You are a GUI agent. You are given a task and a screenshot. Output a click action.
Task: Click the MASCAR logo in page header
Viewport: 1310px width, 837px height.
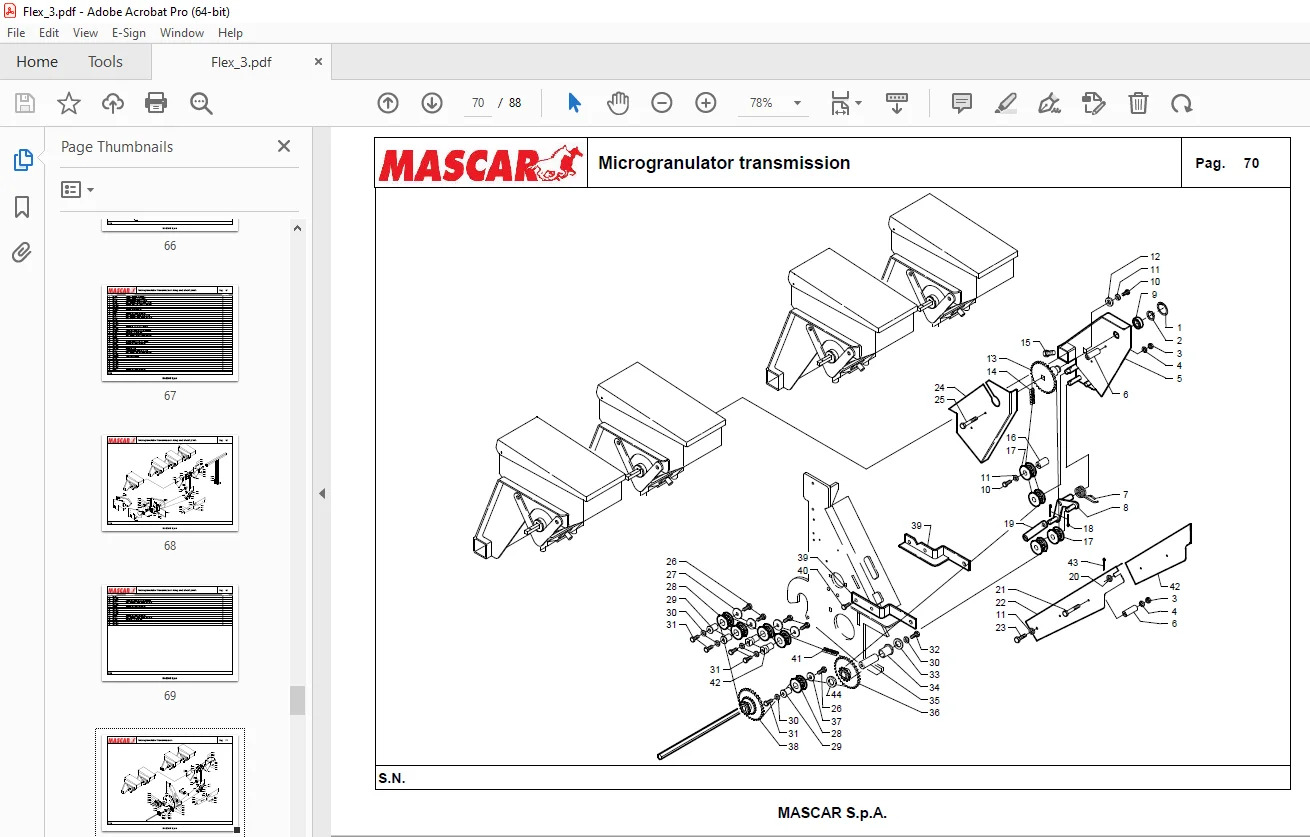point(480,163)
